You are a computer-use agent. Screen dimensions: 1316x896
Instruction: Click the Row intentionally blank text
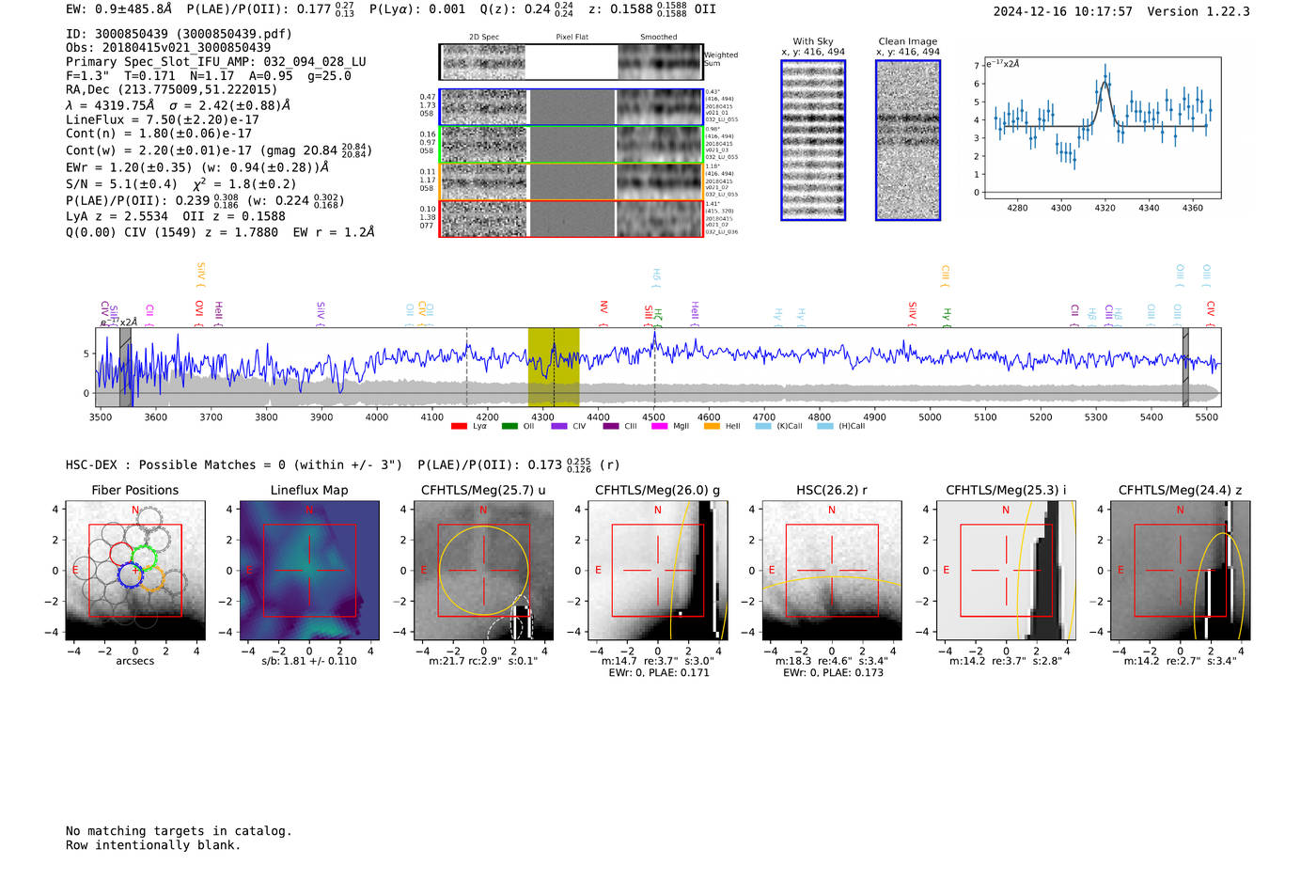point(153,845)
